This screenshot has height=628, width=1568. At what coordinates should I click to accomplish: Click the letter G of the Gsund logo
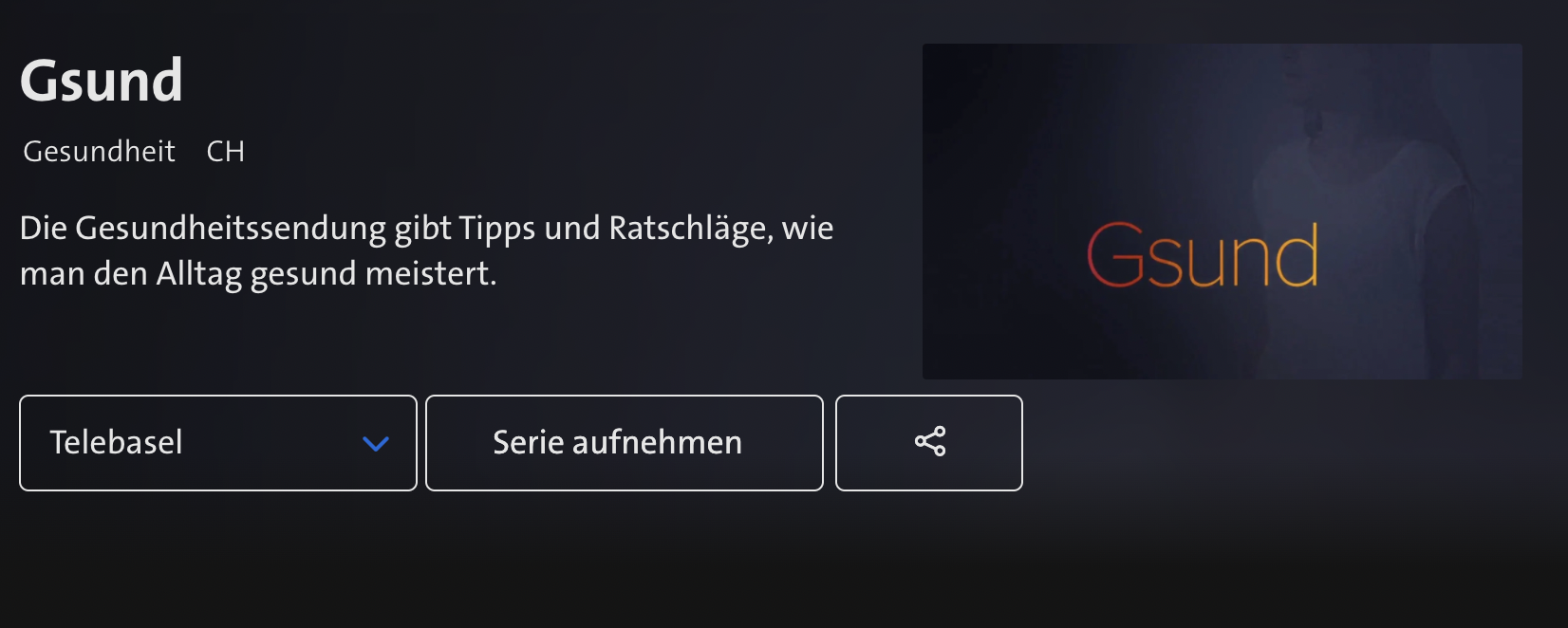1115,254
